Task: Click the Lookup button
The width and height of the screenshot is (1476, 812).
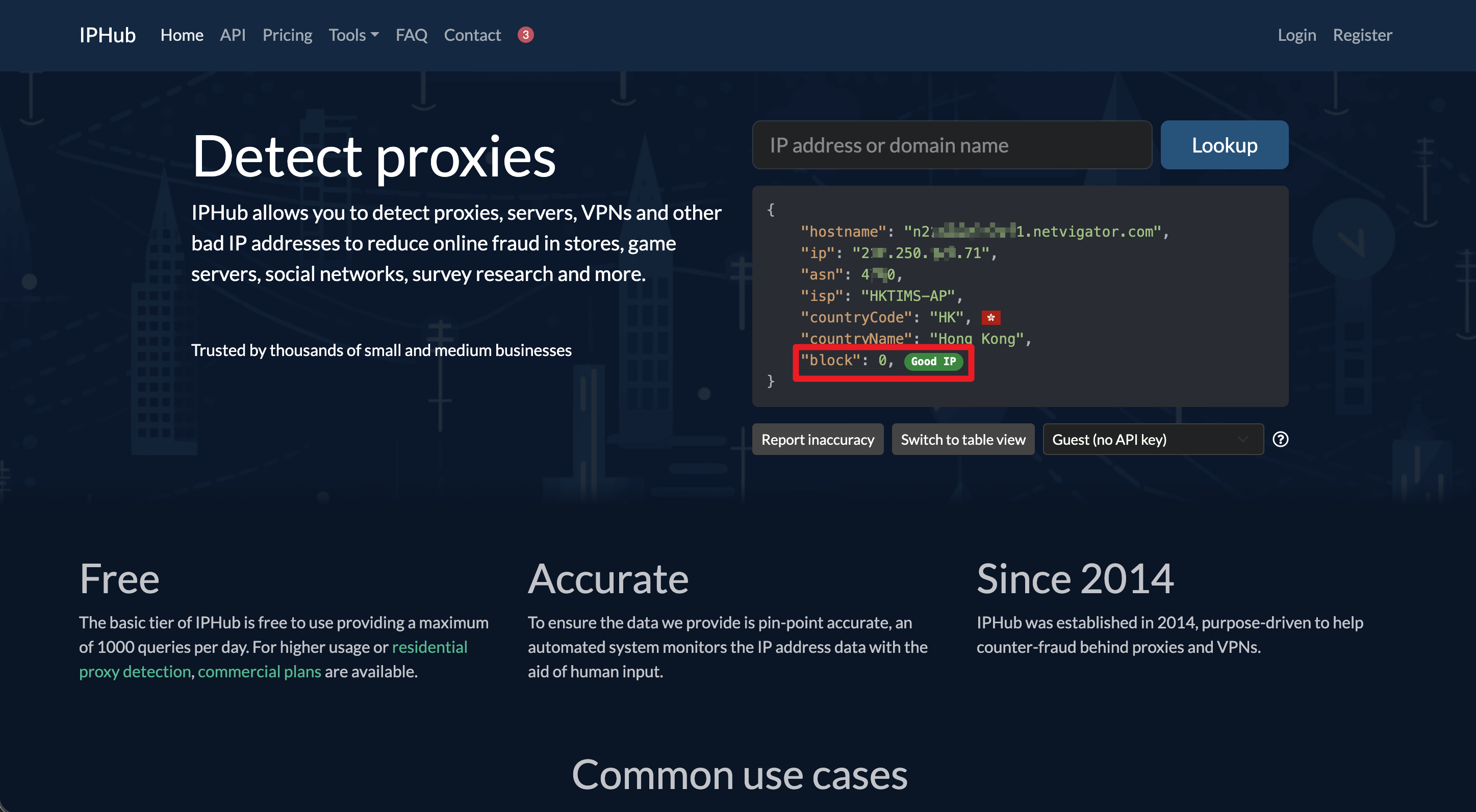Action: coord(1225,145)
